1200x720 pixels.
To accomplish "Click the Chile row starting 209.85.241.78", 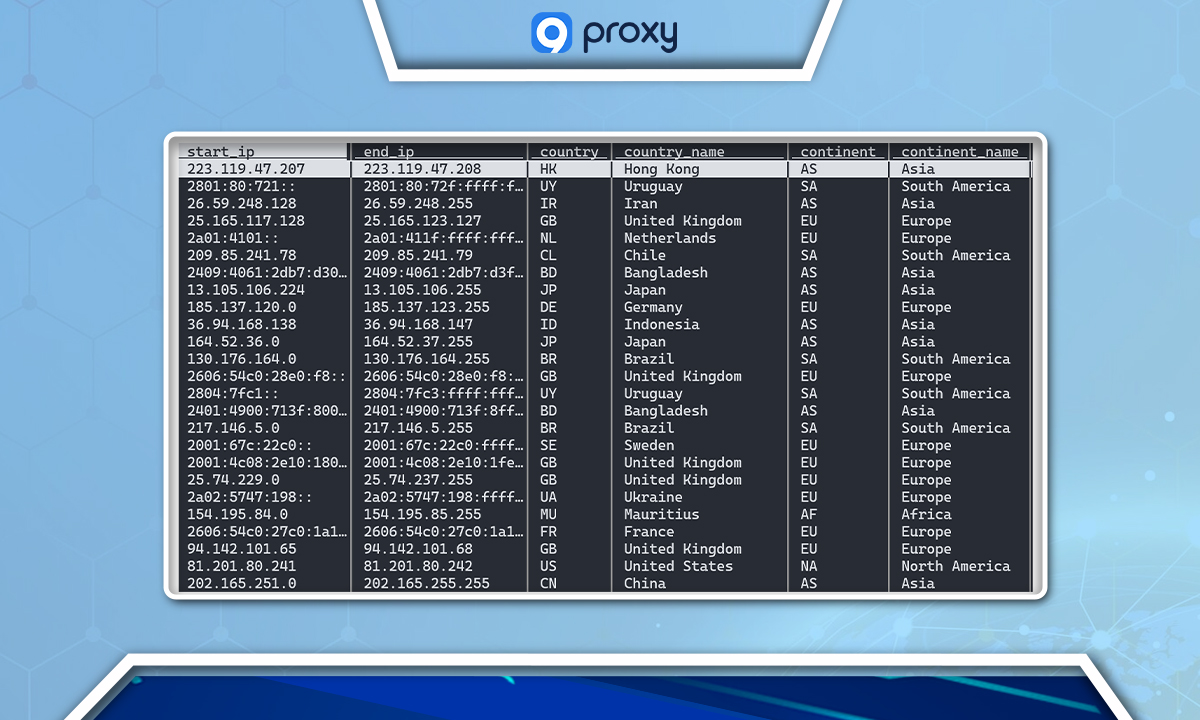I will pyautogui.click(x=600, y=255).
